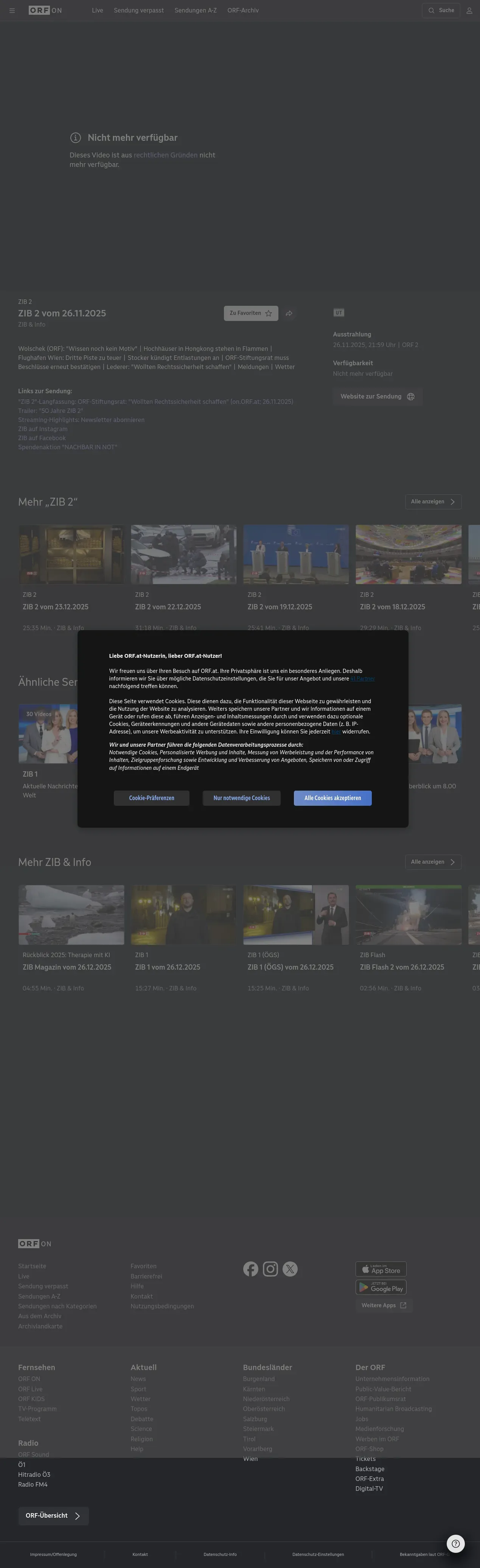
Task: Click Weitere Apps external link button
Action: (384, 1306)
